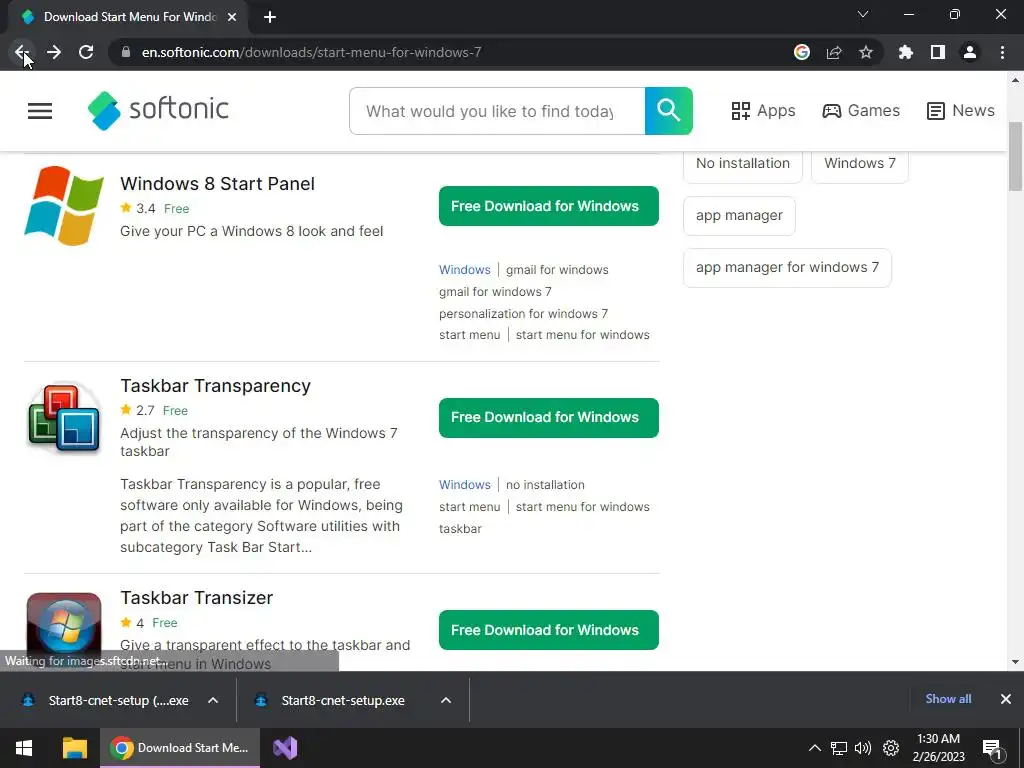The image size is (1024, 768).
Task: Open the Chrome three-dot menu
Action: (x=1002, y=52)
